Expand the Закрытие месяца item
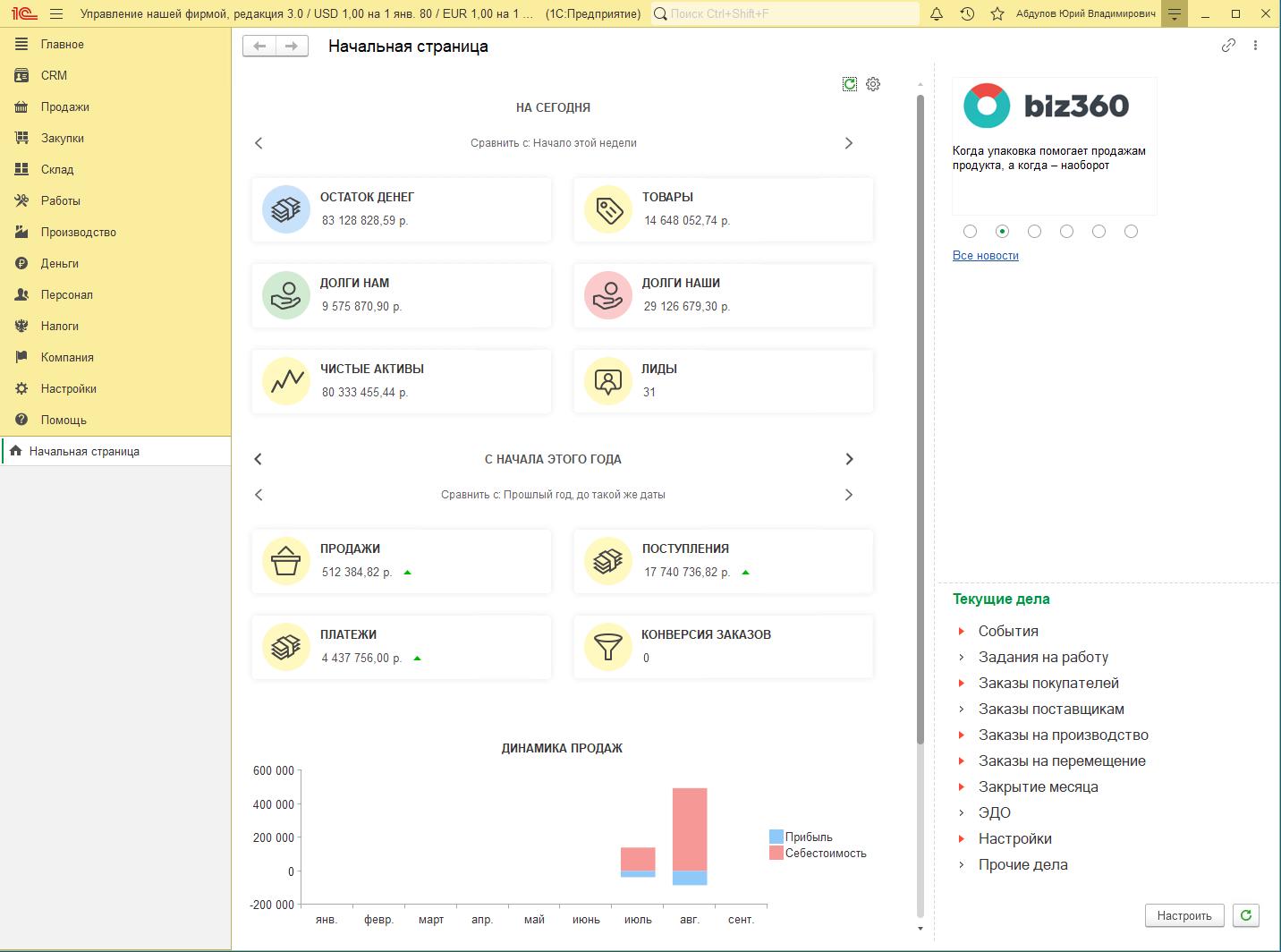Screen dimensions: 1281x952 [x=962, y=787]
